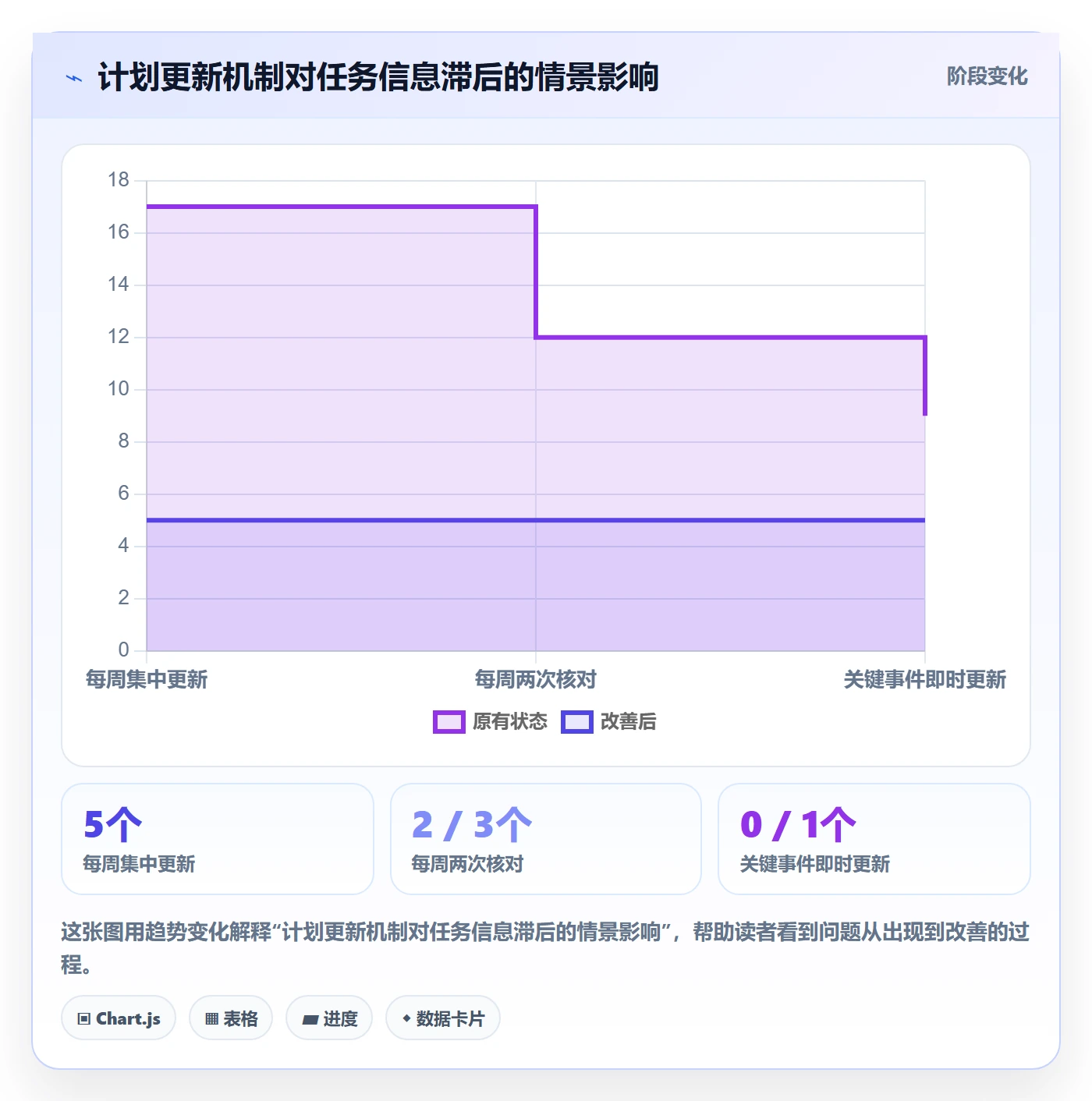This screenshot has height=1101, width=1092.
Task: Click the 数据卡片 chip diamond icon
Action: (x=406, y=1018)
